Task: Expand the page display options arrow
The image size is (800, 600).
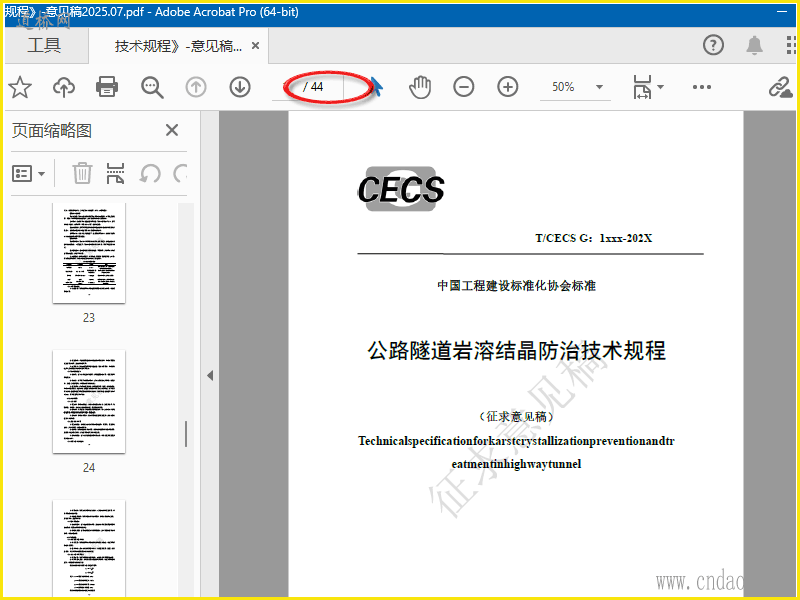Action: pos(661,87)
